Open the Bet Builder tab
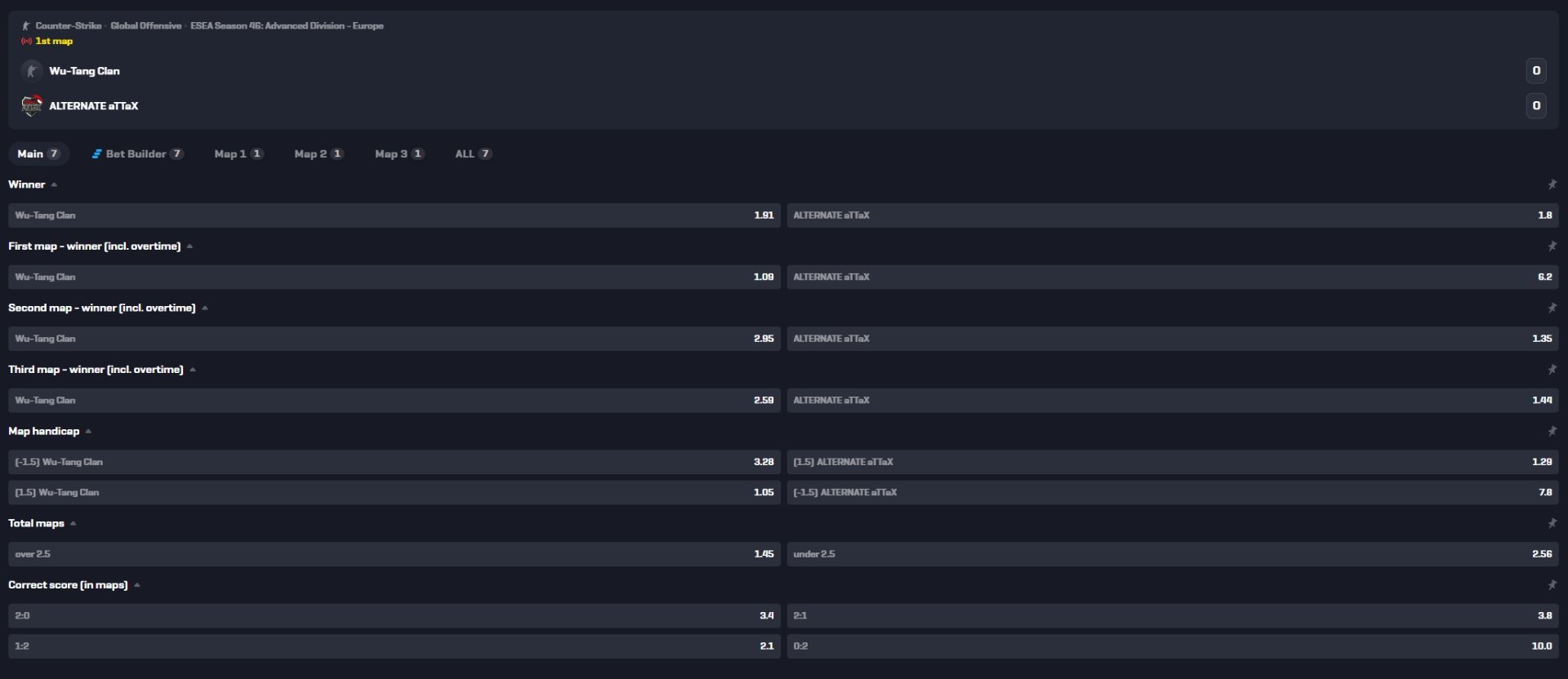This screenshot has height=679, width=1568. click(x=137, y=153)
